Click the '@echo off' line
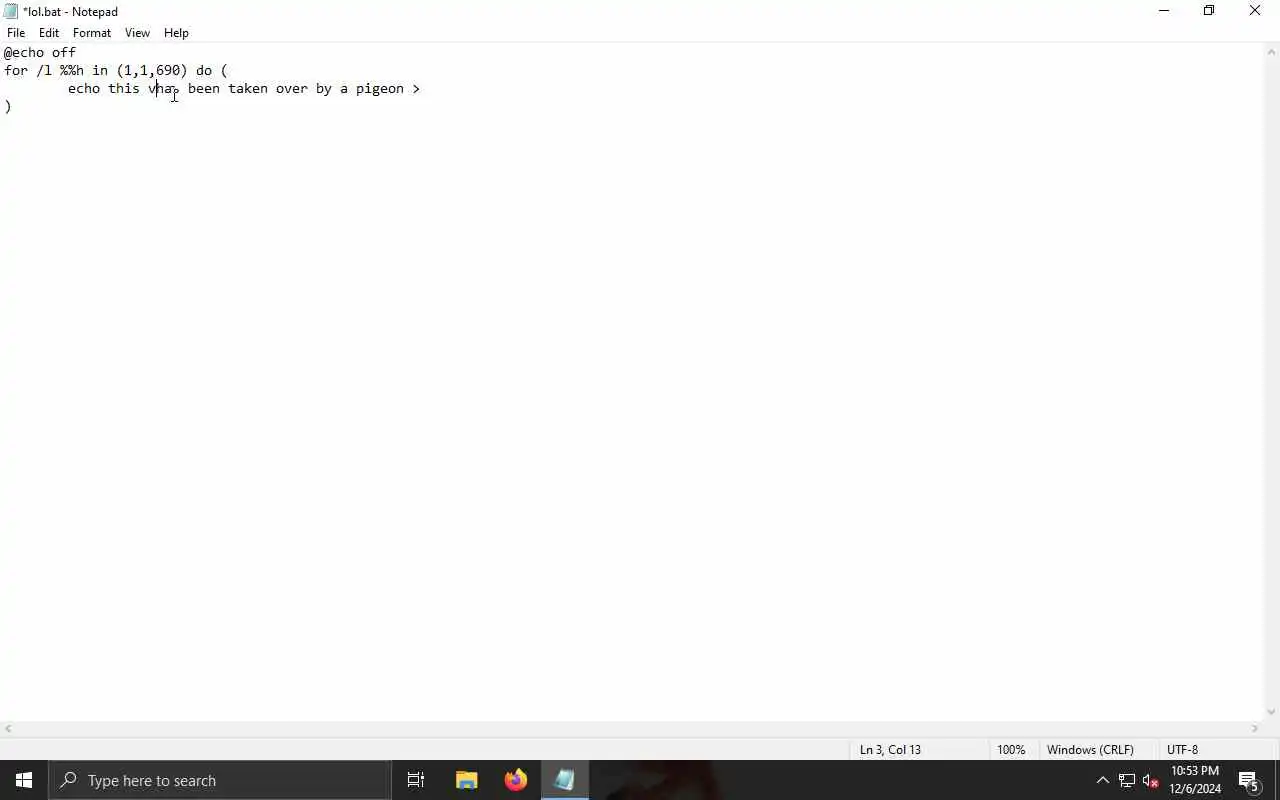This screenshot has width=1280, height=800. pos(40,52)
